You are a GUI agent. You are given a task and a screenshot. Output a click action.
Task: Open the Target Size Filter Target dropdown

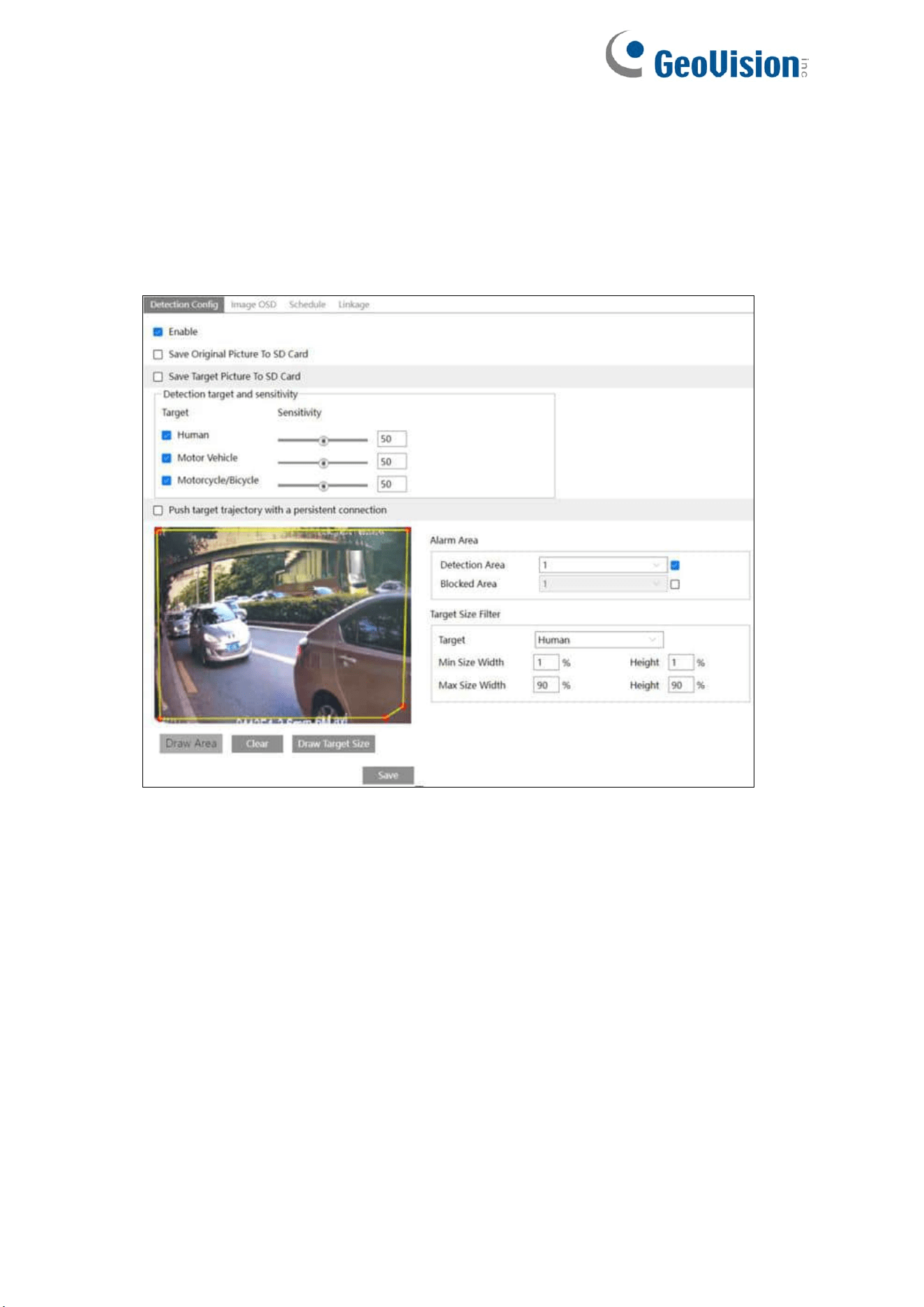[599, 640]
